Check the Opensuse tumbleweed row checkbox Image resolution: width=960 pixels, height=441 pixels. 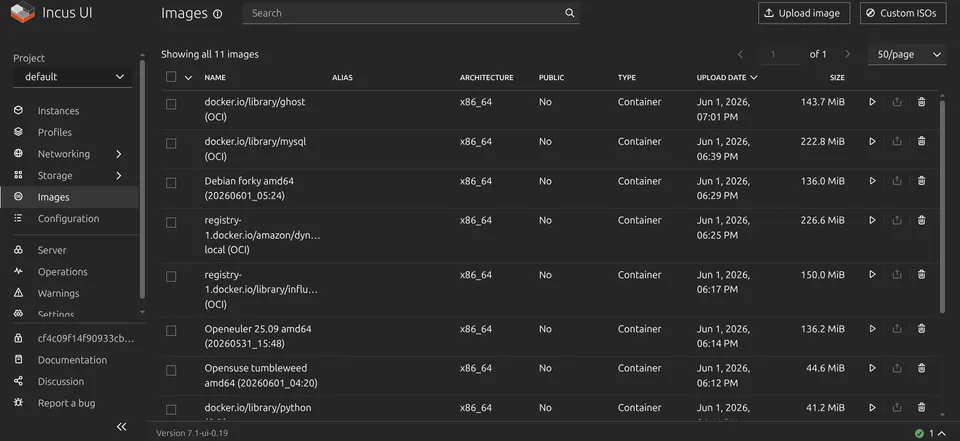pyautogui.click(x=171, y=371)
